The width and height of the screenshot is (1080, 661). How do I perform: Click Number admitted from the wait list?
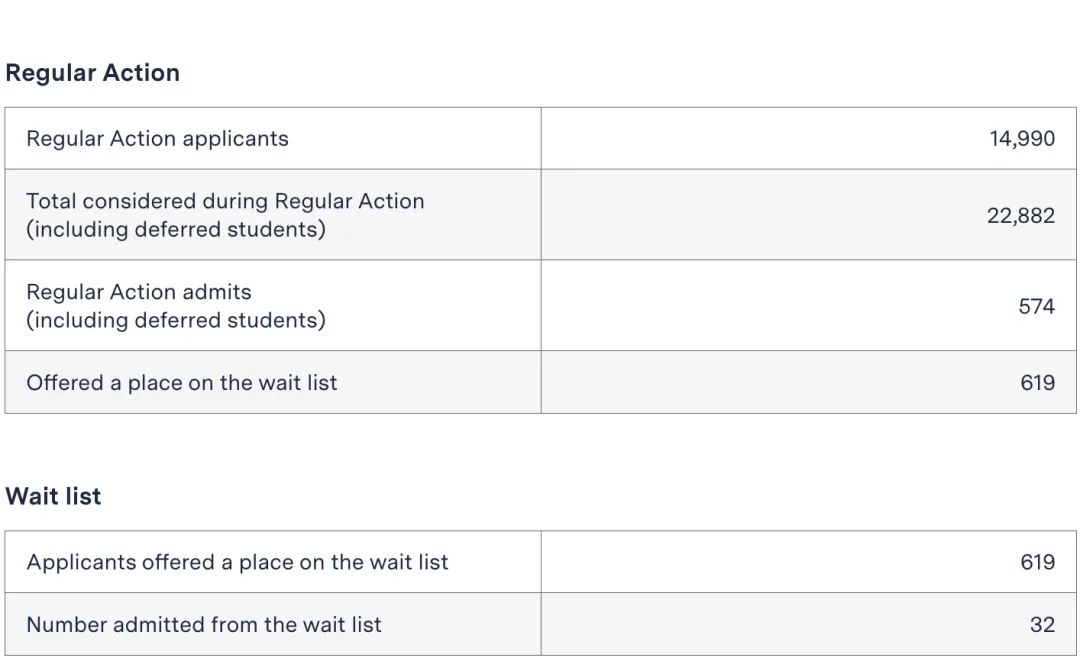(x=204, y=625)
